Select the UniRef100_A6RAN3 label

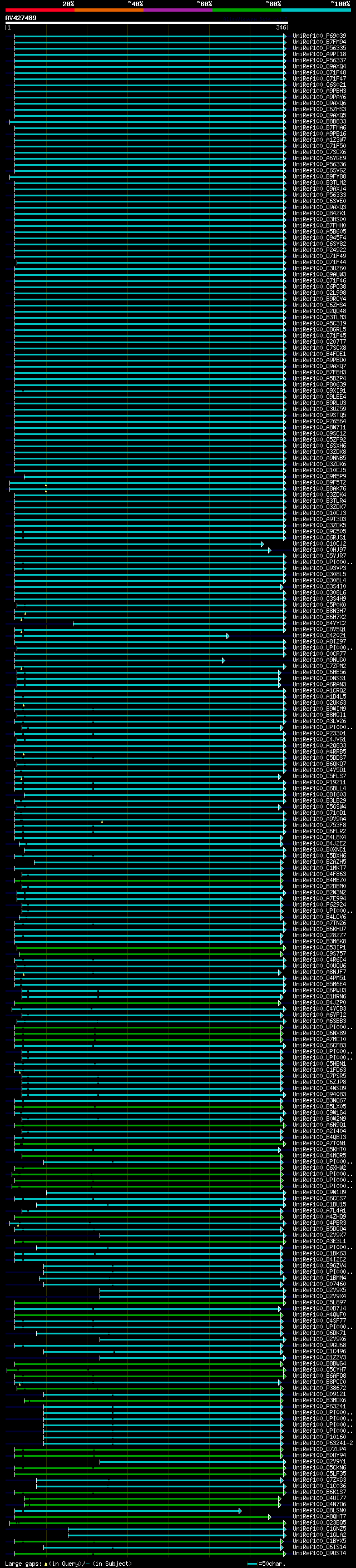point(319,684)
